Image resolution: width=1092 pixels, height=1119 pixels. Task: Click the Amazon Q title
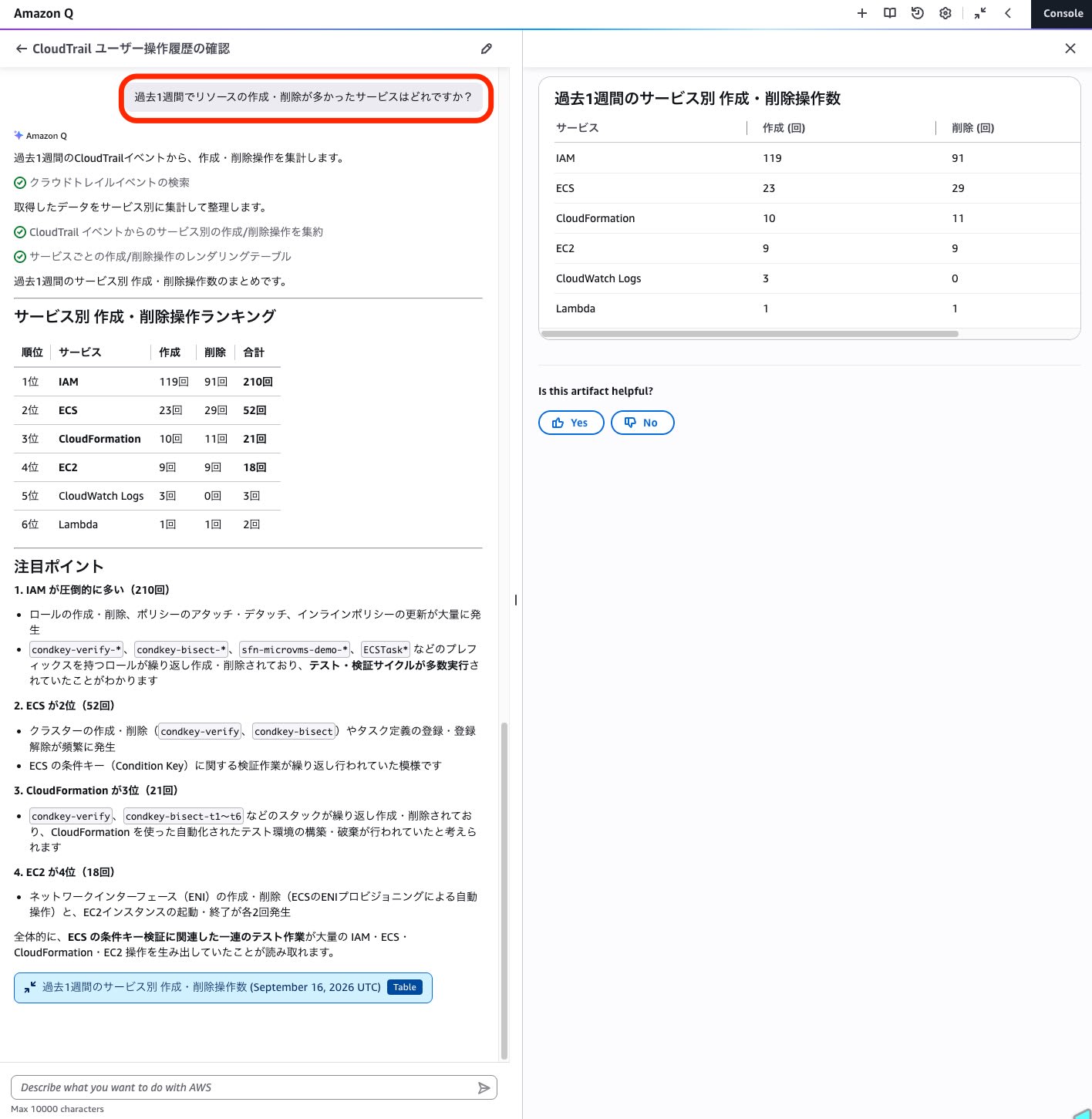click(x=44, y=13)
